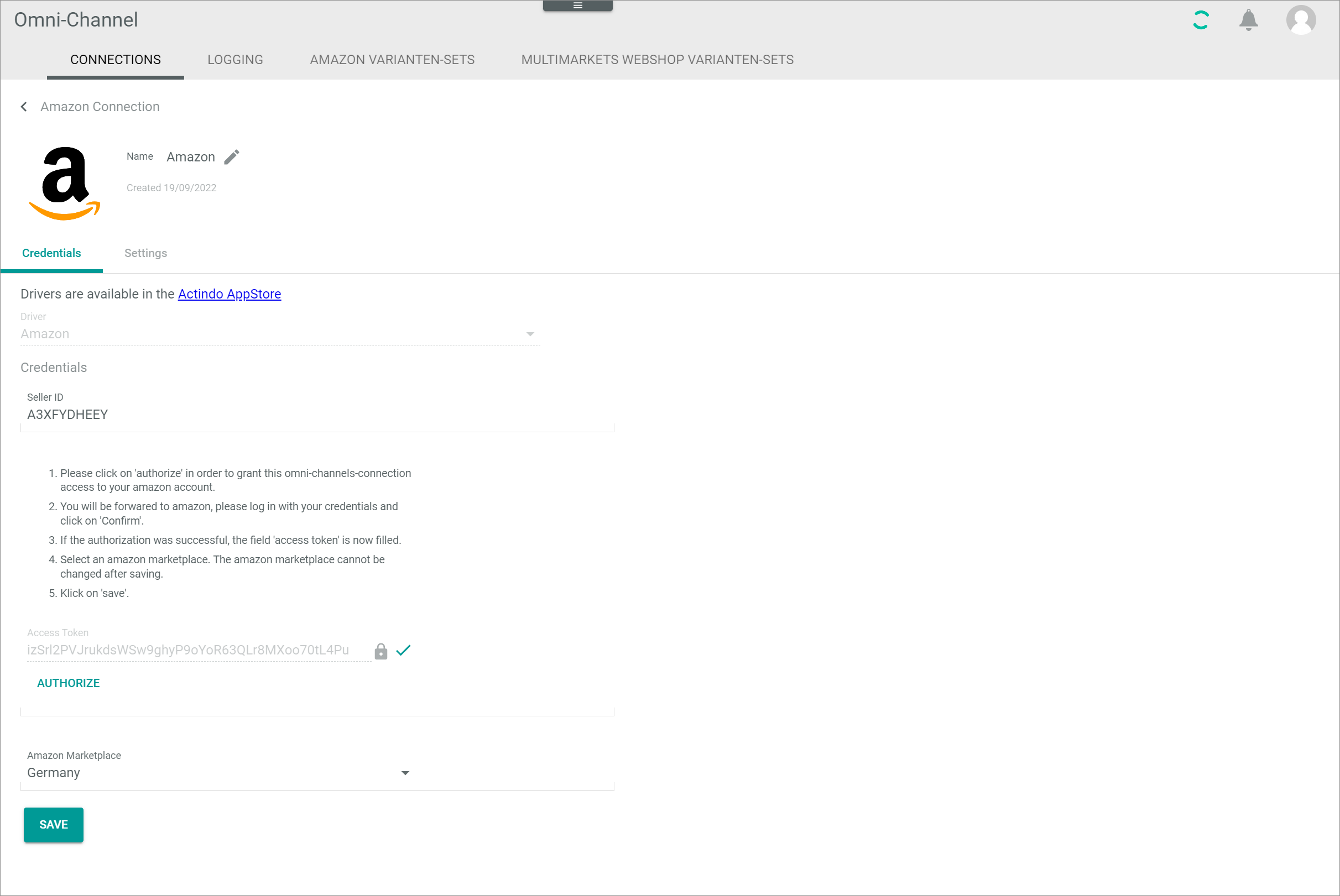Viewport: 1340px width, 896px height.
Task: Click the 'Created 19/09/2022' text
Action: click(x=171, y=188)
